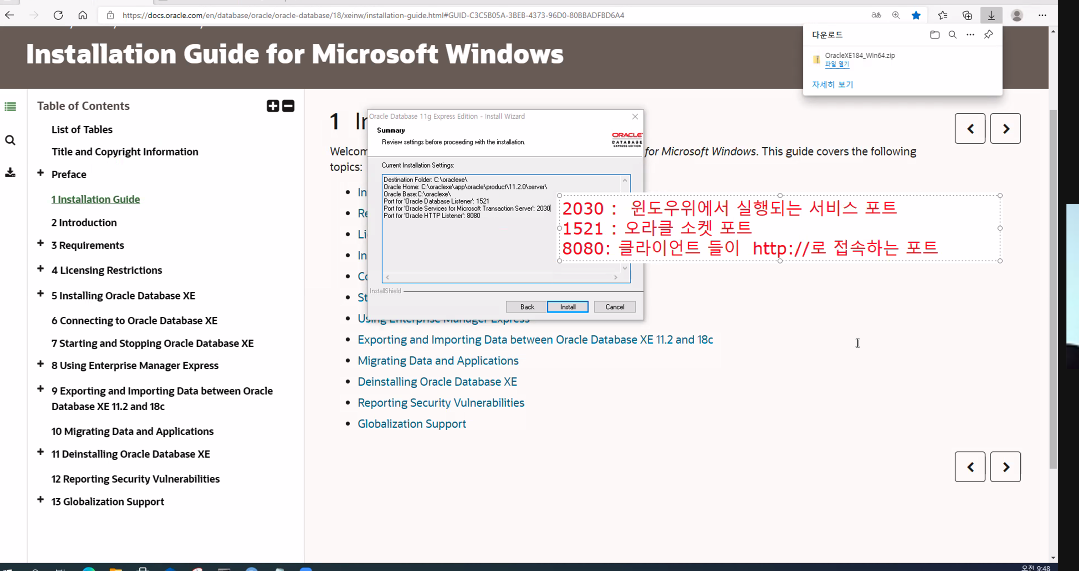Open Deinstalling Oracle Database XE page link

(437, 382)
